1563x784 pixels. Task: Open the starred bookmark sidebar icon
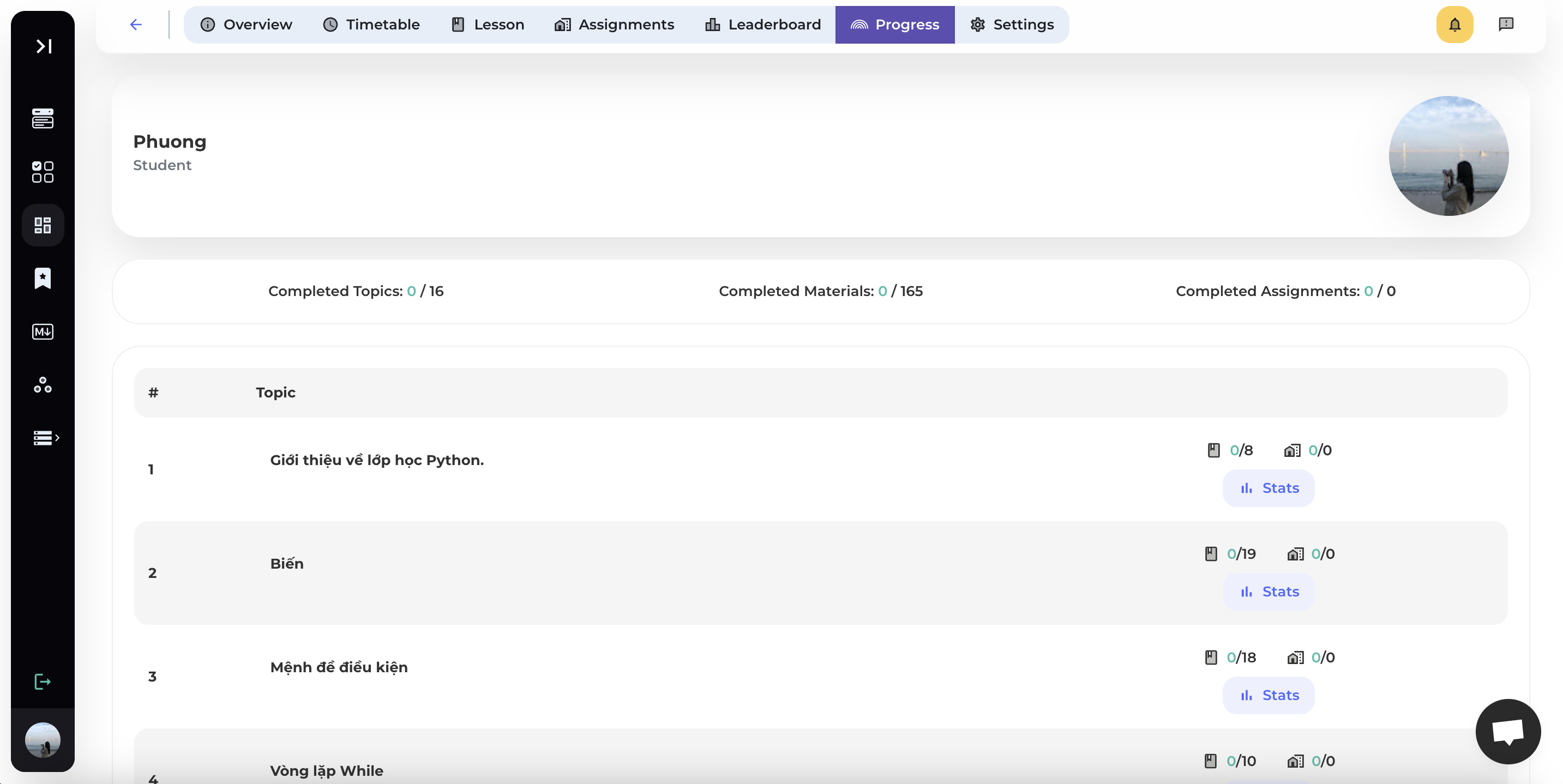point(43,278)
